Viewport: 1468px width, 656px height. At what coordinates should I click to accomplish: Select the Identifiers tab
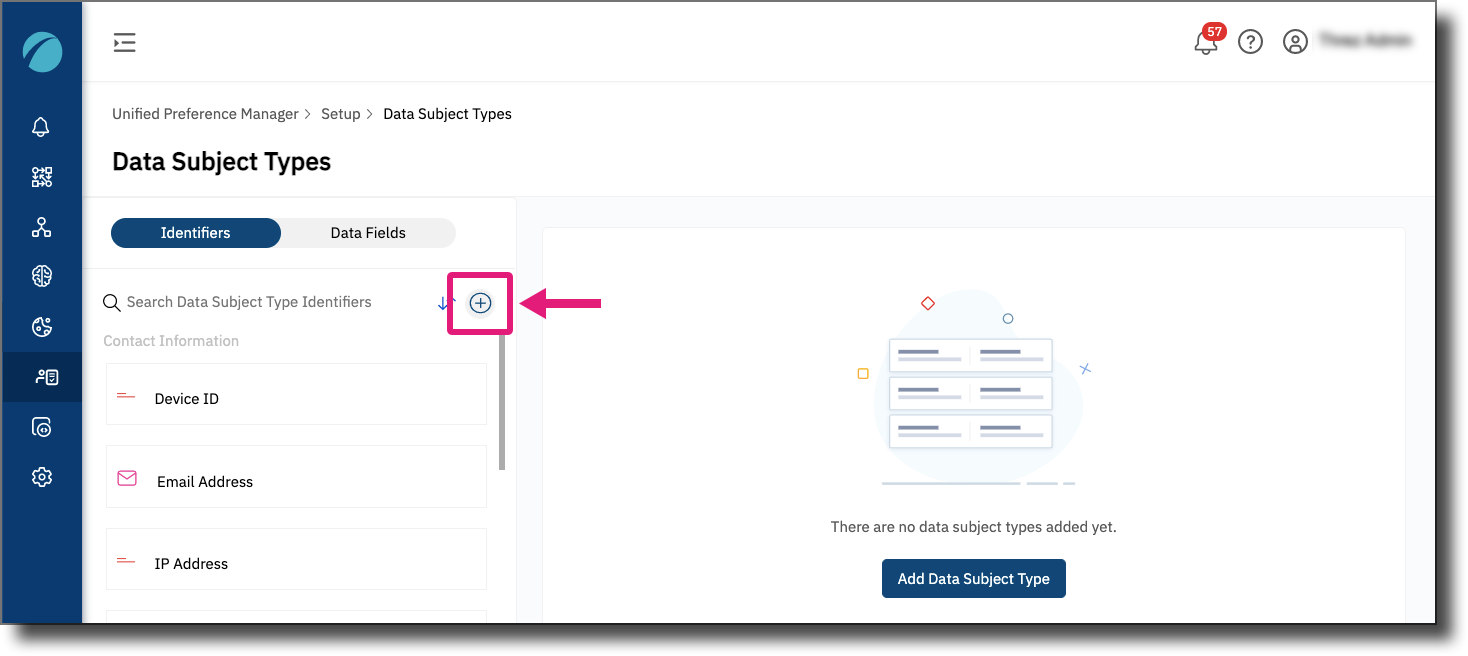tap(195, 232)
